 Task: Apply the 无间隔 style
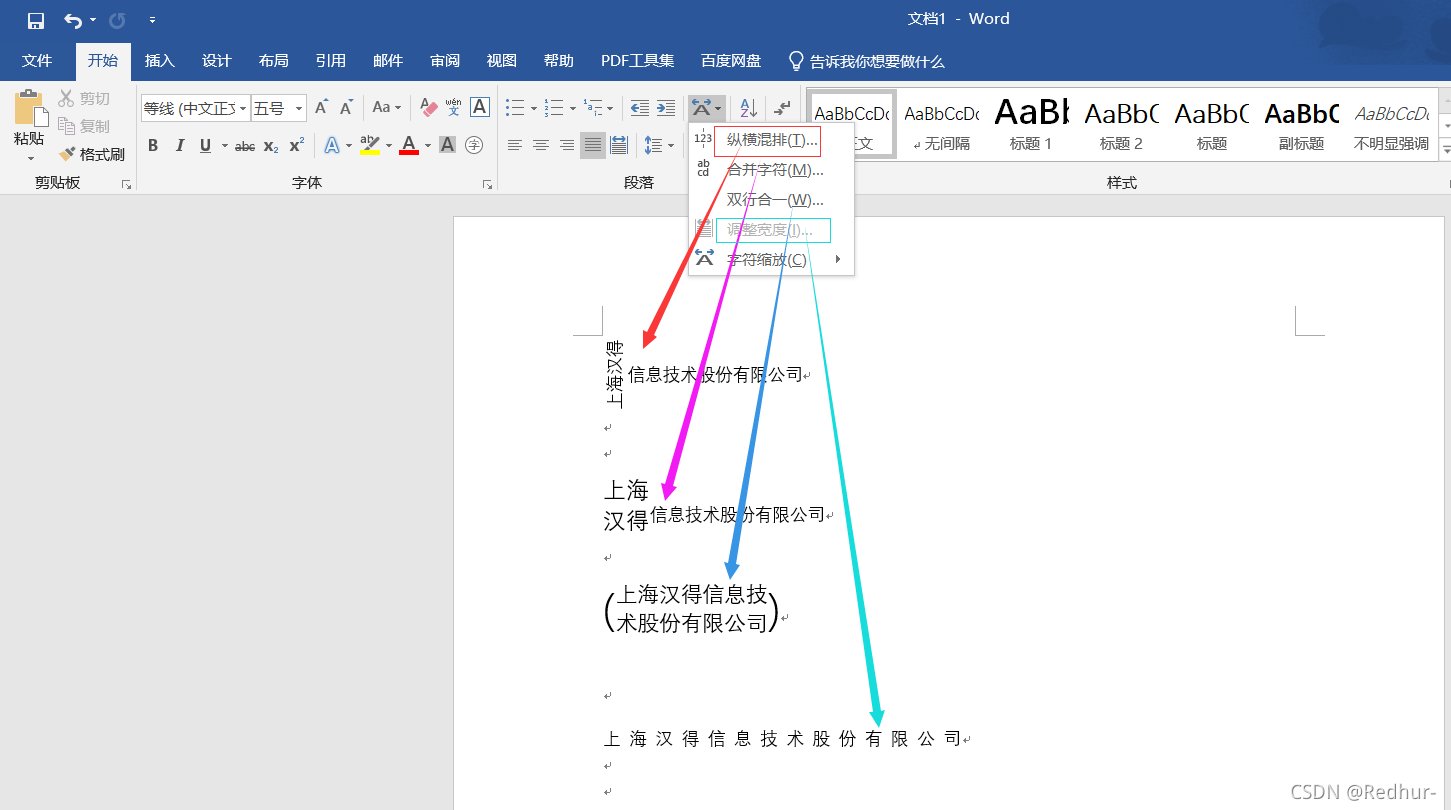coord(942,123)
